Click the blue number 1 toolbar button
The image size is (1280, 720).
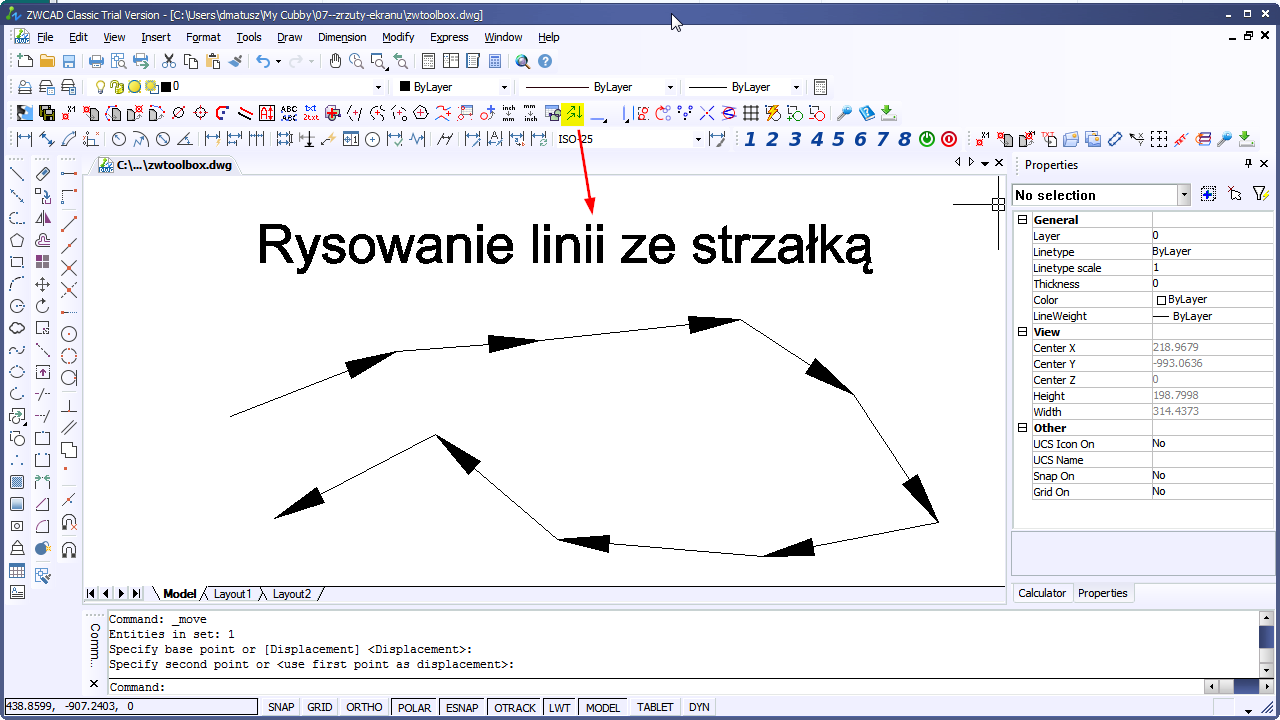[x=750, y=139]
